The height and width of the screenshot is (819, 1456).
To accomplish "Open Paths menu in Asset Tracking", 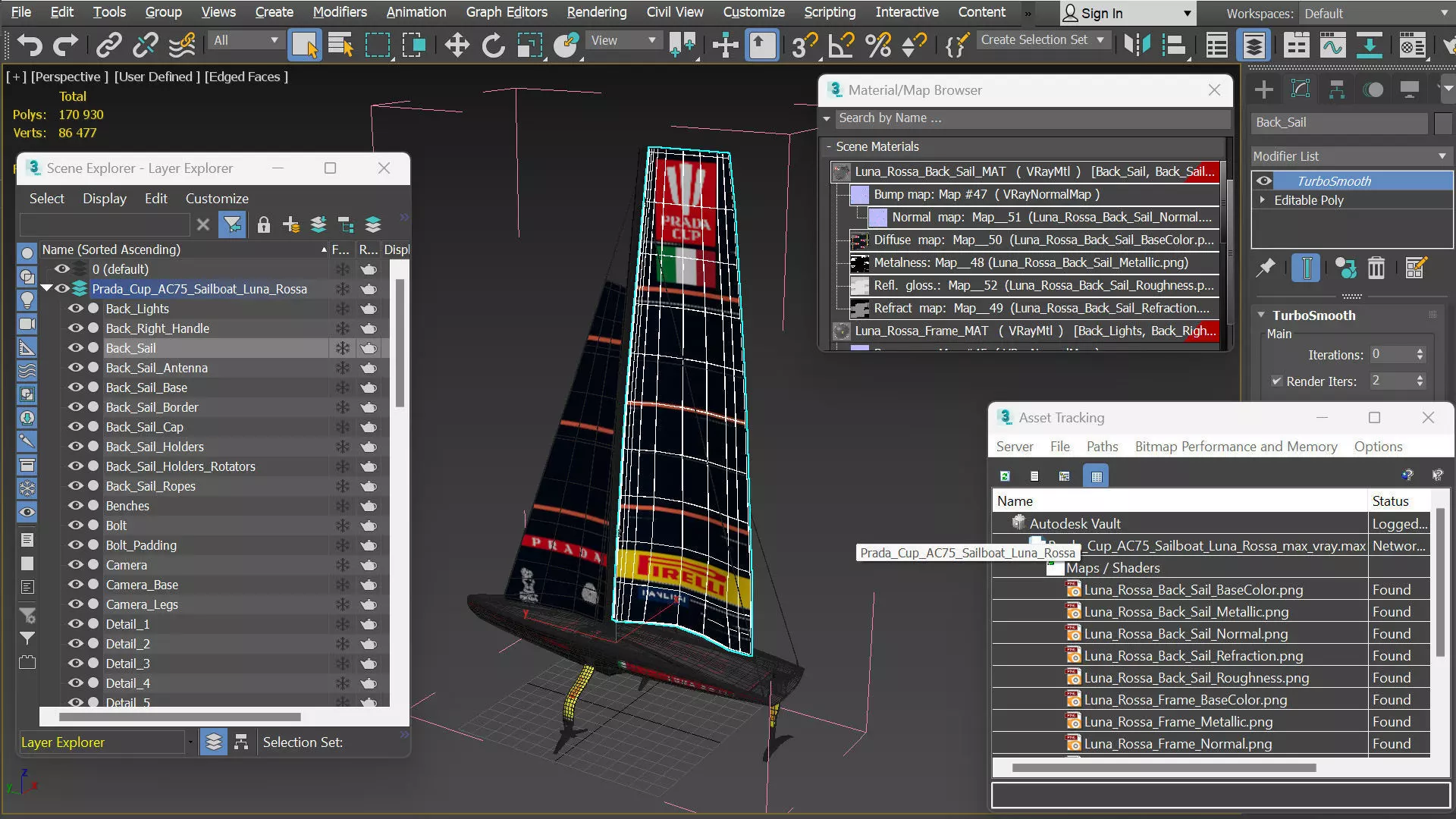I will 1102,447.
